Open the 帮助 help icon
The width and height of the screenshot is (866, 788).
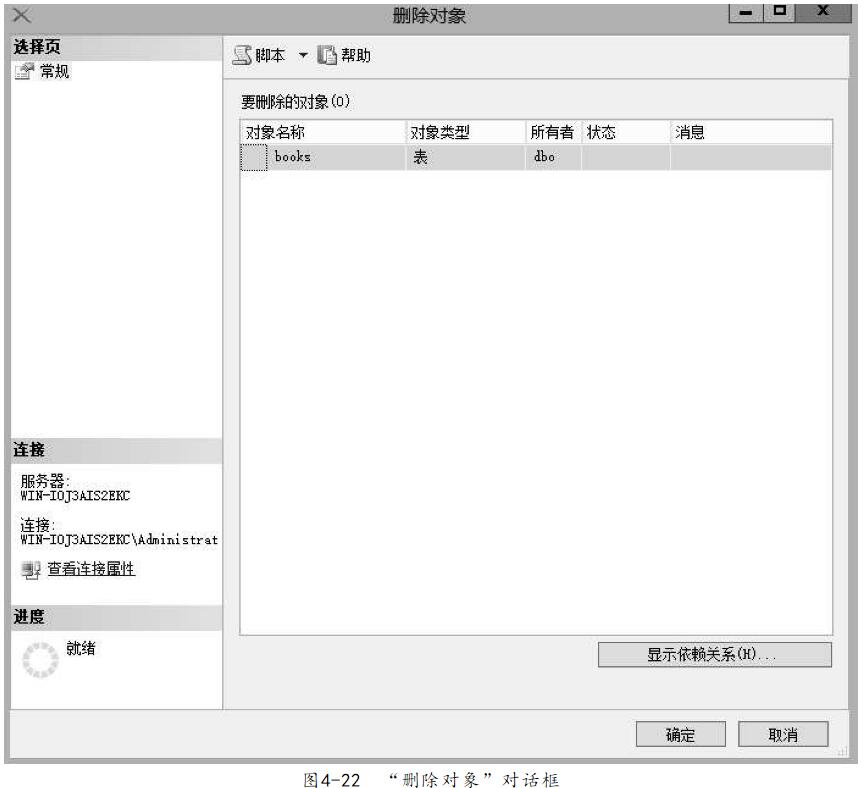pos(326,55)
